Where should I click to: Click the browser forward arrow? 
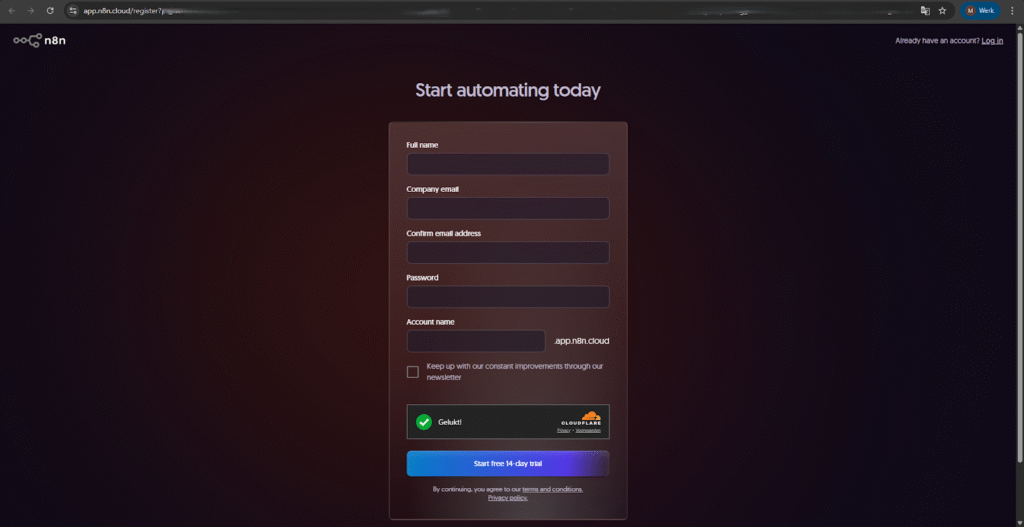point(31,10)
